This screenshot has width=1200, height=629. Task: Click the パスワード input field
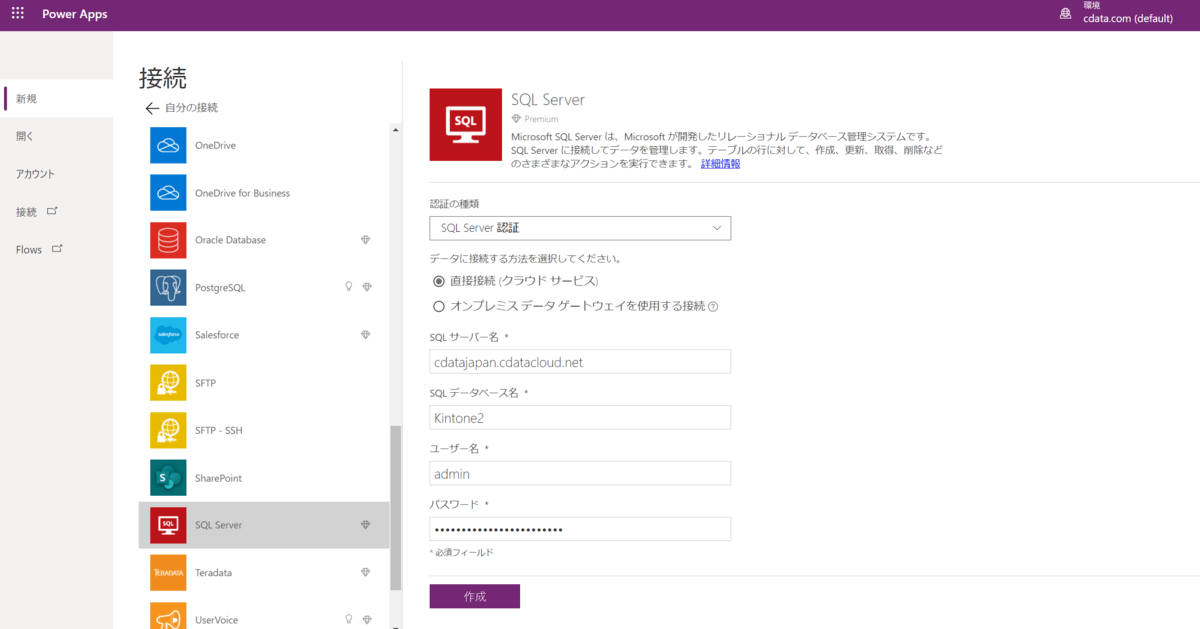coord(580,529)
